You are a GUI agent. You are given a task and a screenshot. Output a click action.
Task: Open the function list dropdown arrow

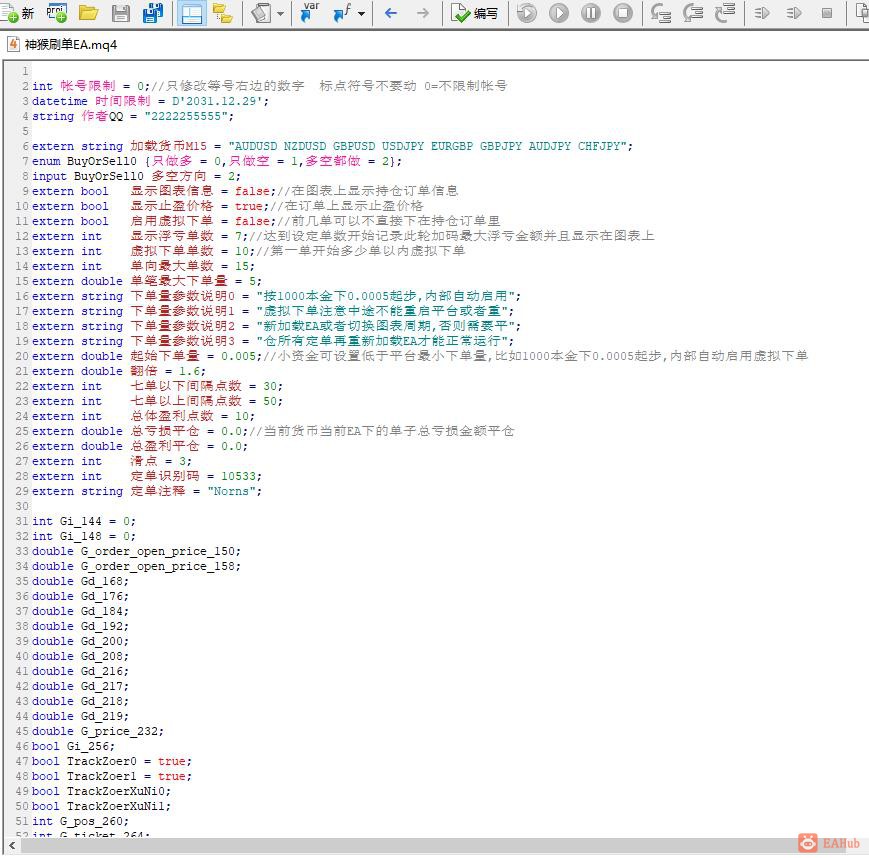[x=361, y=13]
